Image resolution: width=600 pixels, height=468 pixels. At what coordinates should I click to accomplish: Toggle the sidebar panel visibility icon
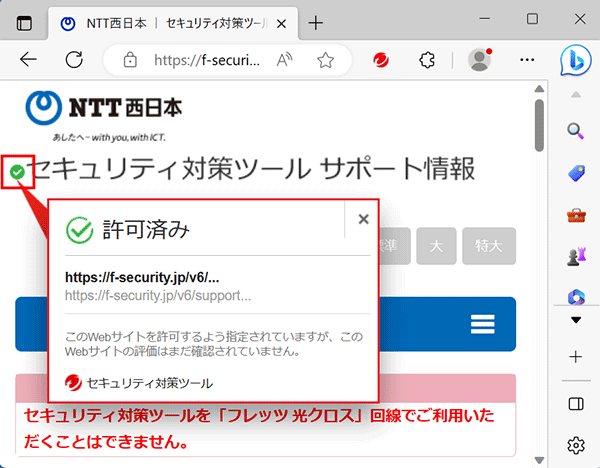[575, 403]
